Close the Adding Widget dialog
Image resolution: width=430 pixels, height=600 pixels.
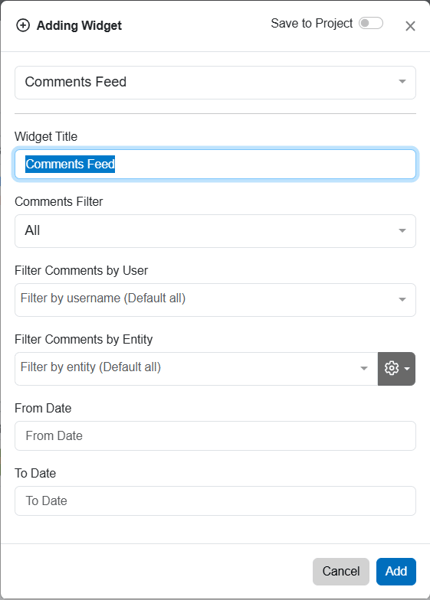click(x=410, y=26)
